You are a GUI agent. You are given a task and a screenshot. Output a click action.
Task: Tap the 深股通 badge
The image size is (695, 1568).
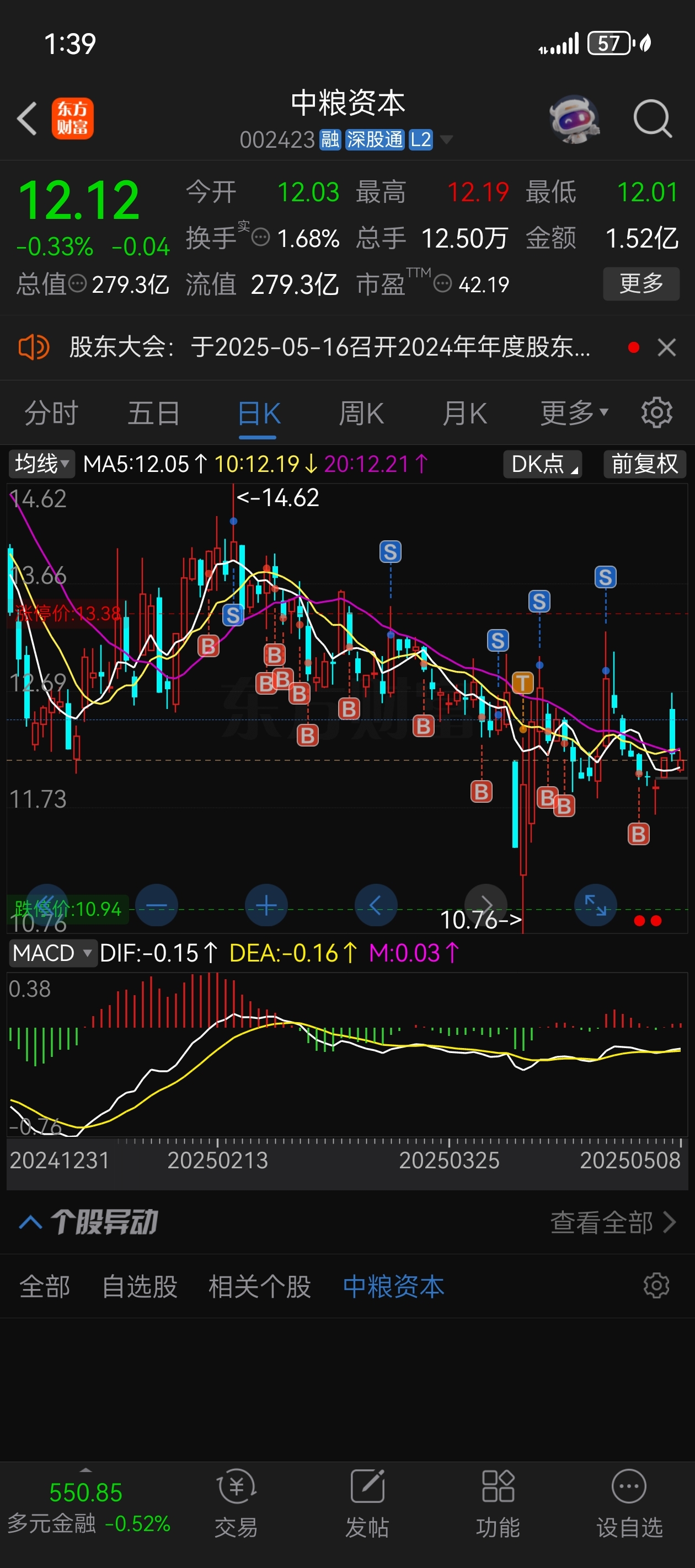[x=375, y=140]
